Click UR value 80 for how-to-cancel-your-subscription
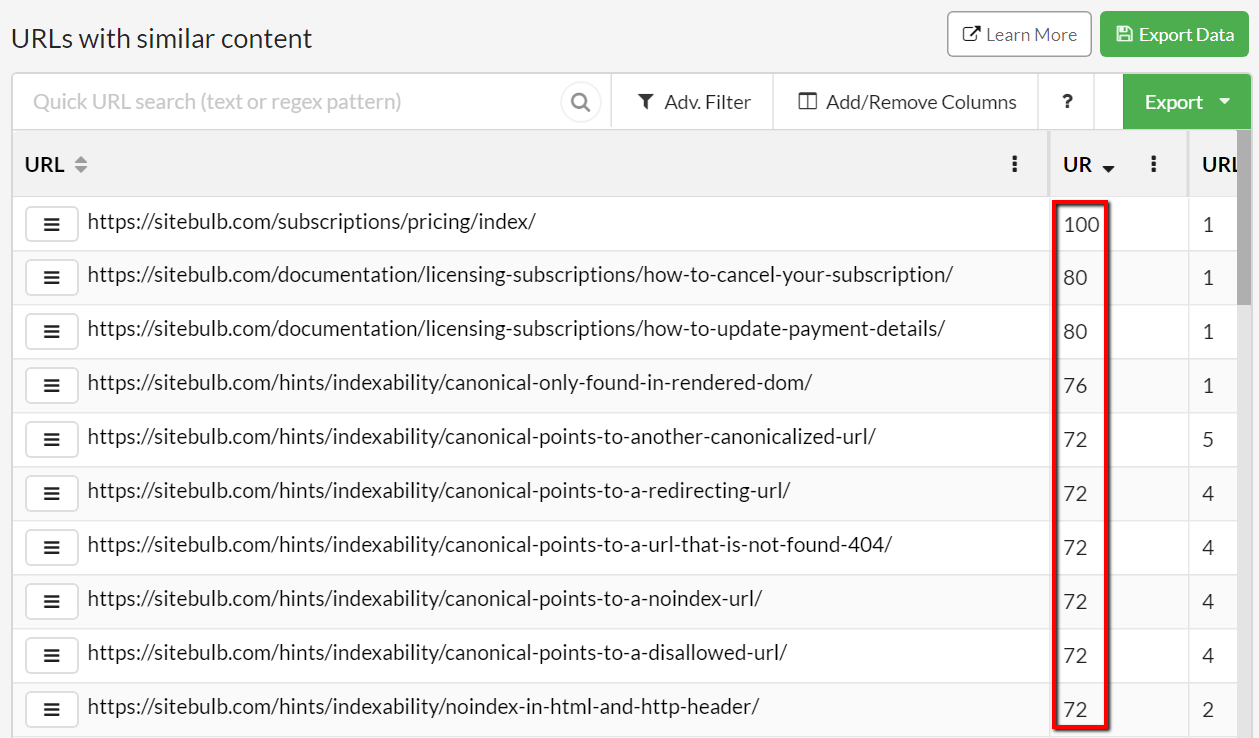1259x738 pixels. [x=1075, y=279]
